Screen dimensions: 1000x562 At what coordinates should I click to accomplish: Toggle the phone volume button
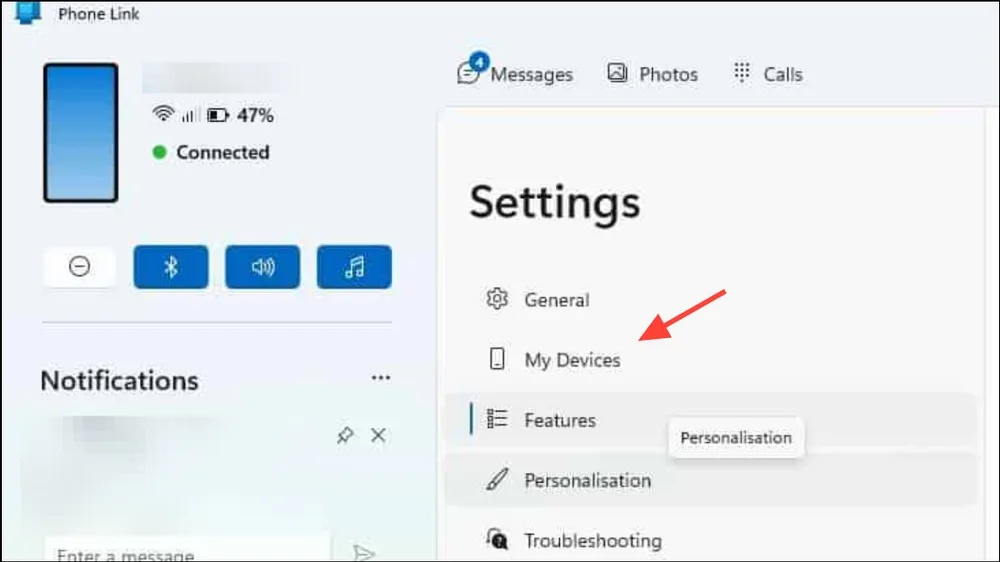pyautogui.click(x=263, y=267)
